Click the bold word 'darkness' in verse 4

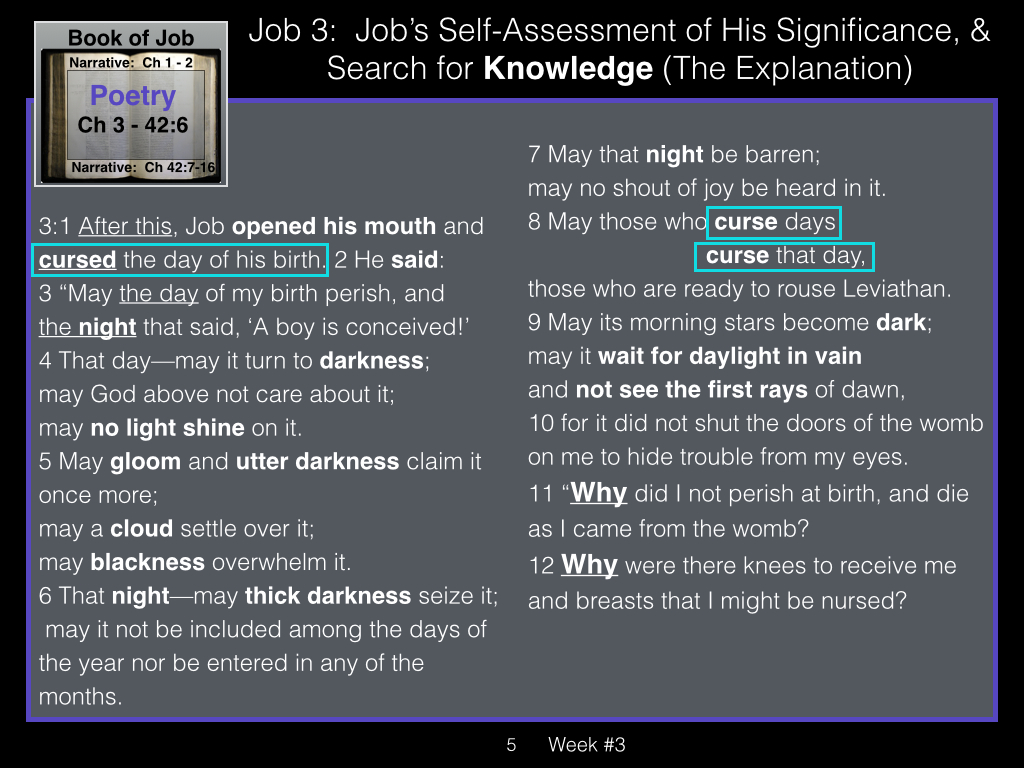(372, 360)
